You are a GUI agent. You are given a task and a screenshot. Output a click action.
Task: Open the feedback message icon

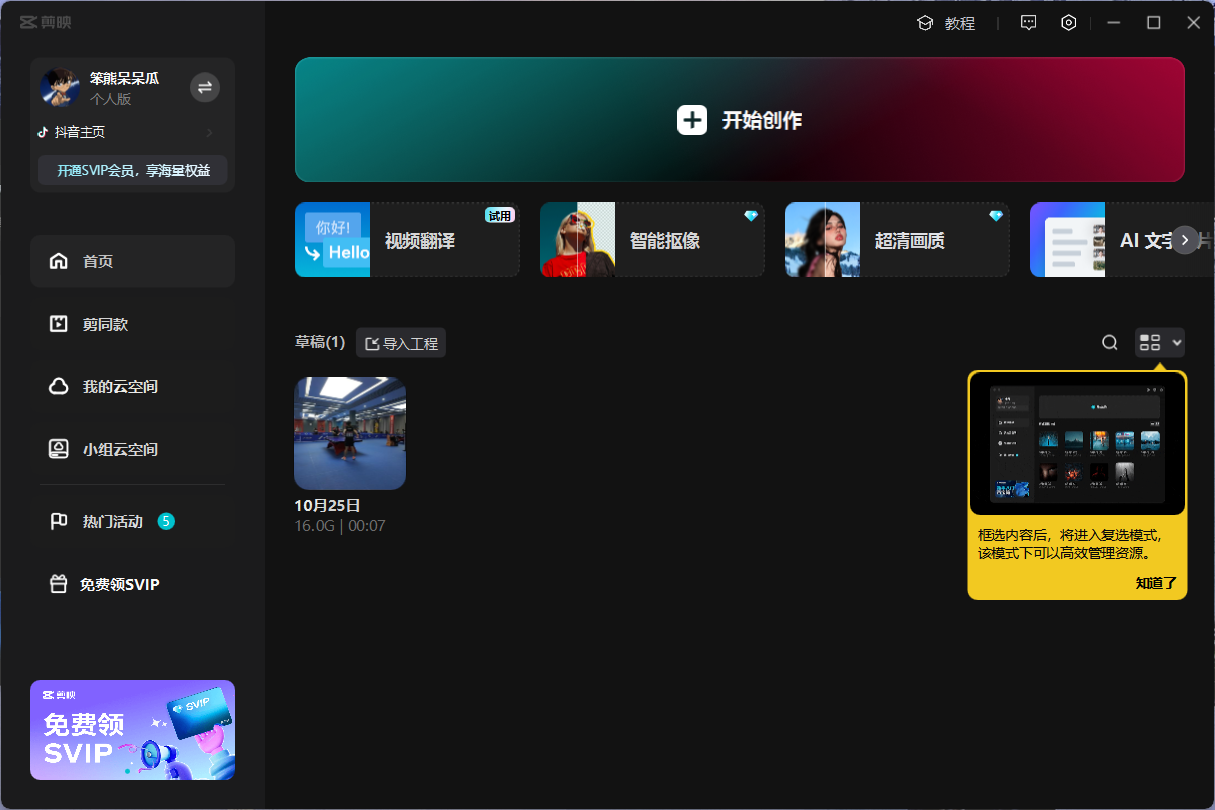1028,23
